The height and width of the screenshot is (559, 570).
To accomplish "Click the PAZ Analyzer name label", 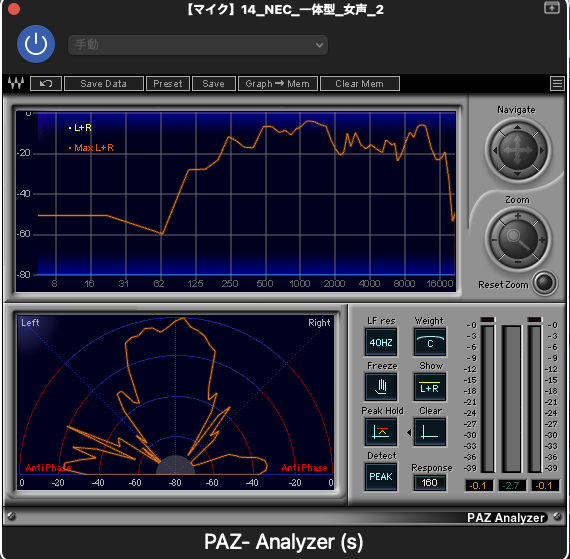I will tap(506, 517).
